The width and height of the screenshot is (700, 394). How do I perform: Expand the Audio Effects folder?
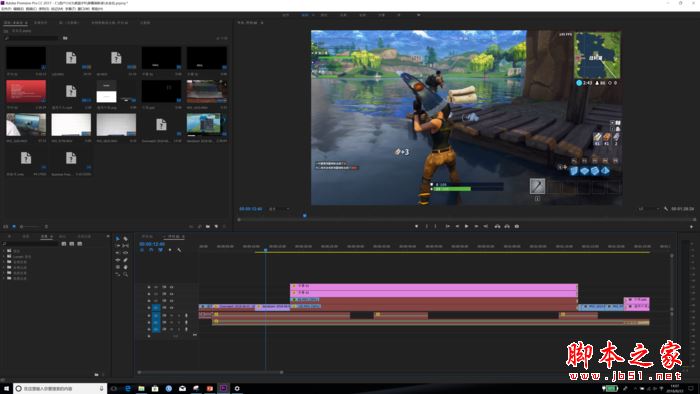tap(4, 262)
